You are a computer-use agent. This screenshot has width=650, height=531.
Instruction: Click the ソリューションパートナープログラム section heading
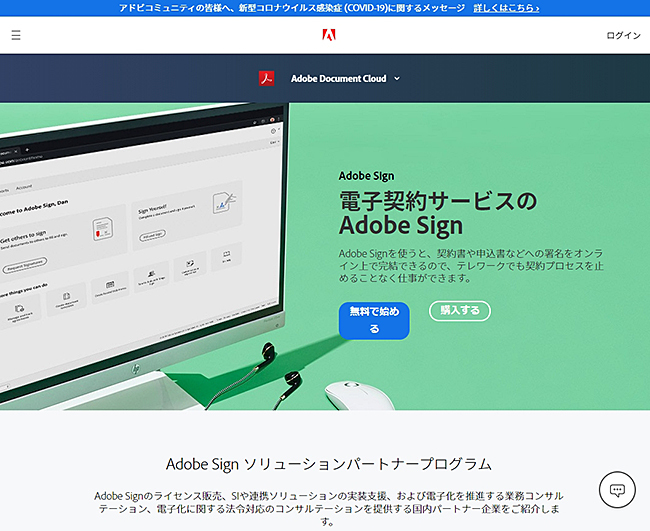coord(328,464)
